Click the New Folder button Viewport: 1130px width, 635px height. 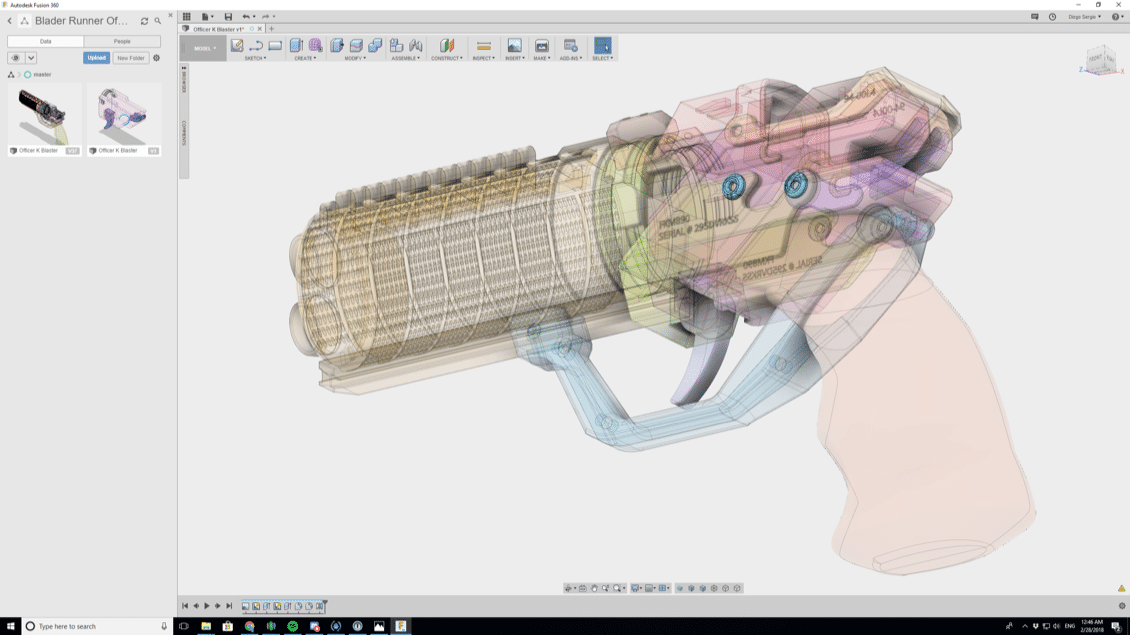tap(130, 58)
